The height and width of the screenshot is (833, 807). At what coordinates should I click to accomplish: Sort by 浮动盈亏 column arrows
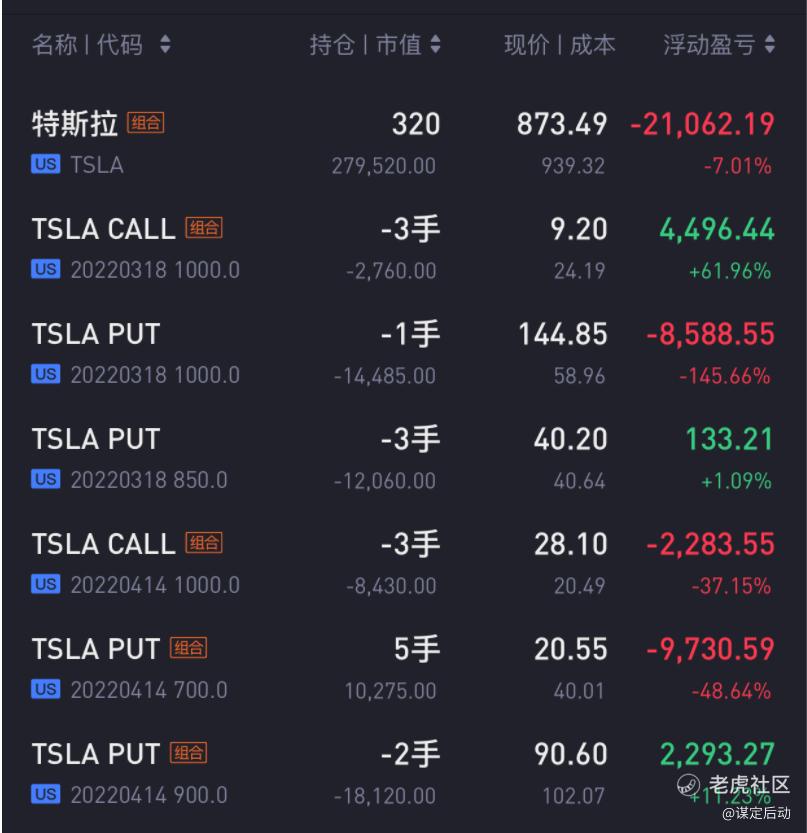pos(769,44)
